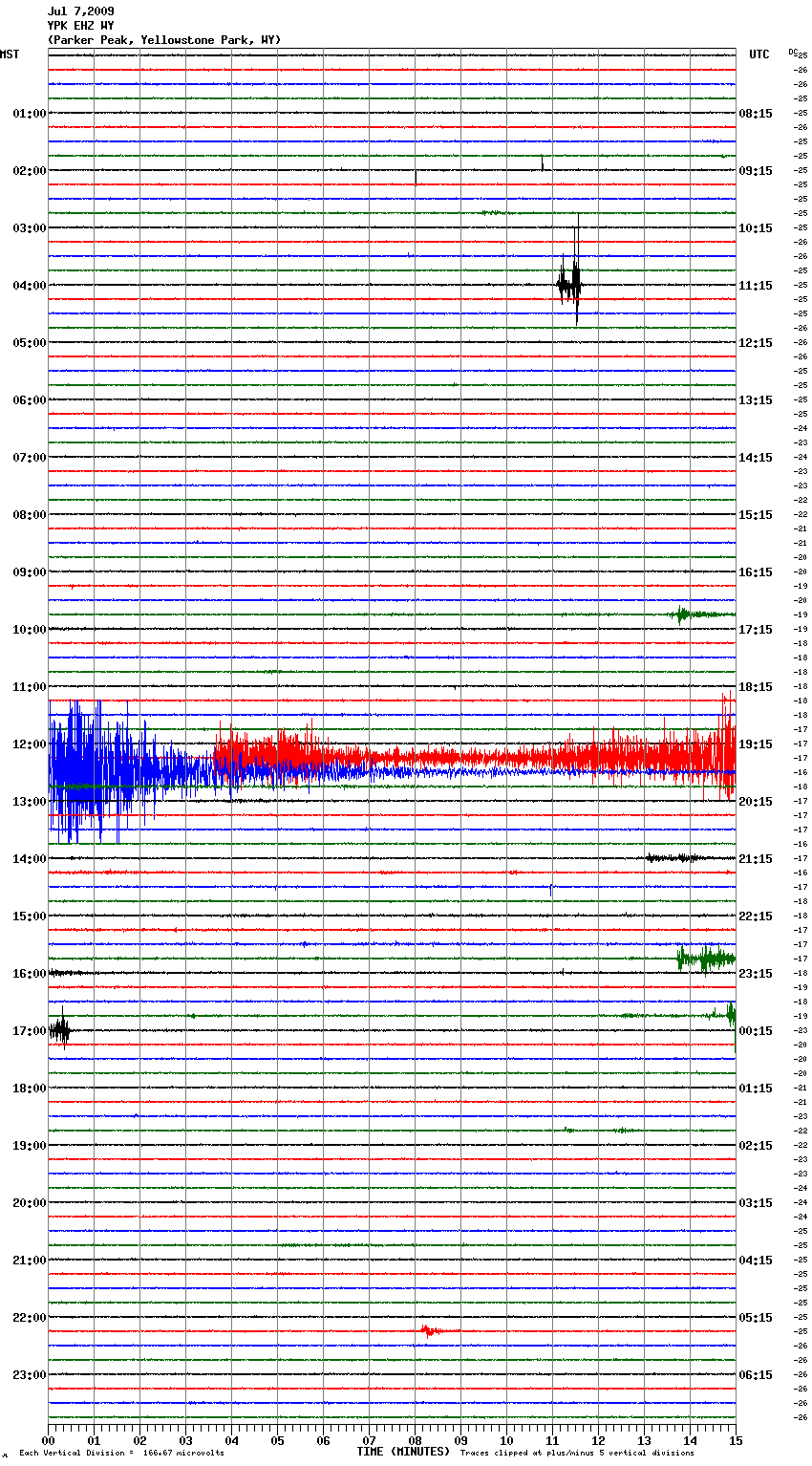Click the small red event on 22:15 trace
Image resolution: width=812 pixels, height=1466 pixels.
(431, 1330)
